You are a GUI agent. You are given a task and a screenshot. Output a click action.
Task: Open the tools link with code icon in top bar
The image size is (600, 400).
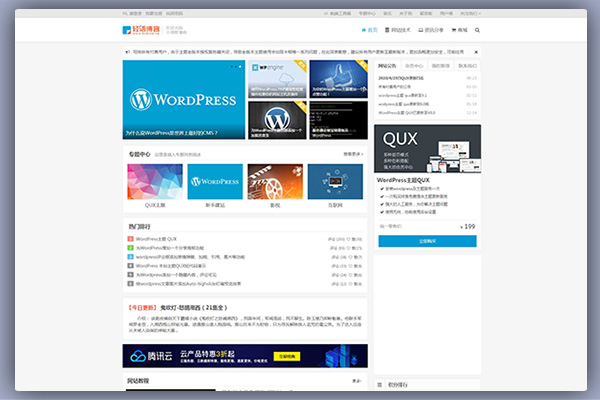337,13
